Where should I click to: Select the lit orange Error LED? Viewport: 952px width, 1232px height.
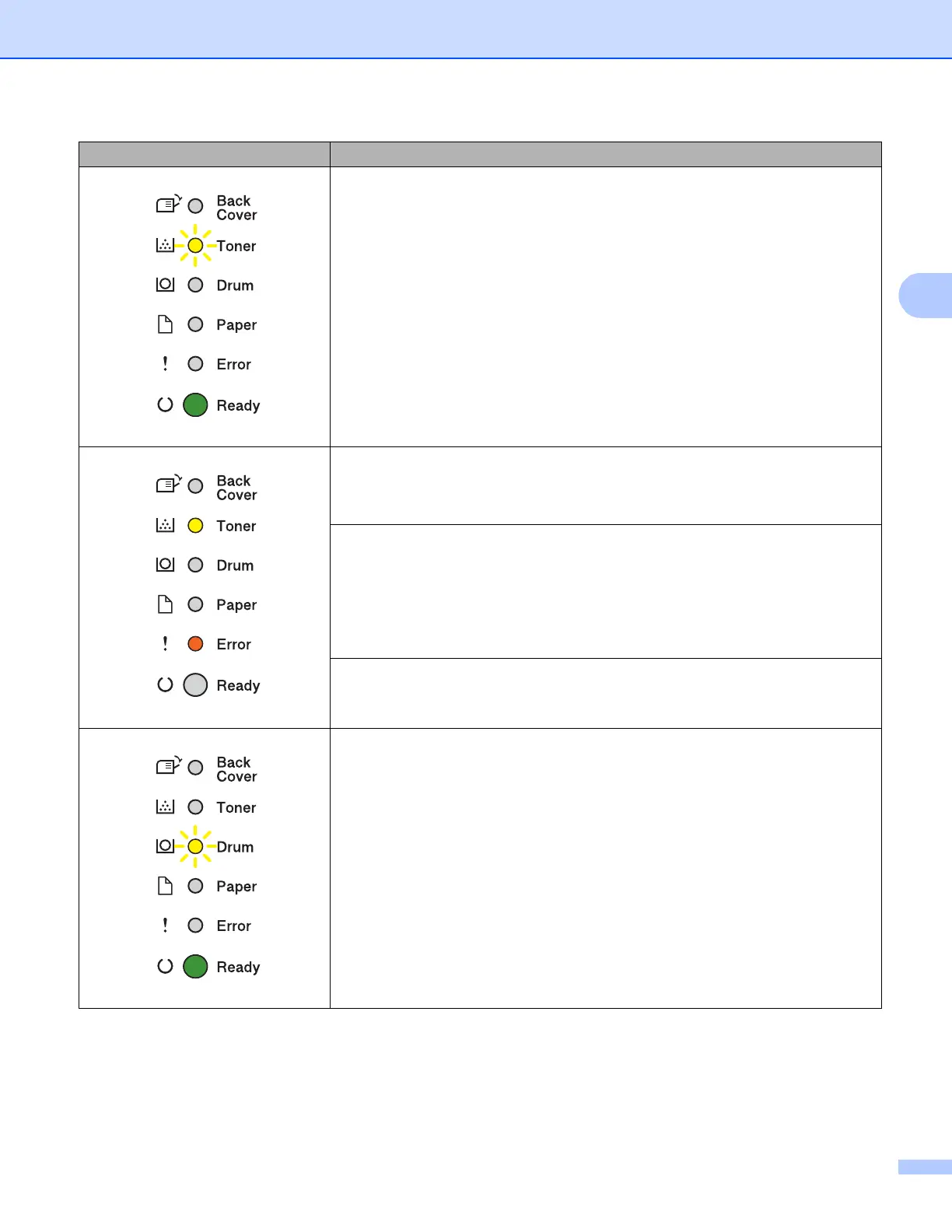[x=195, y=644]
